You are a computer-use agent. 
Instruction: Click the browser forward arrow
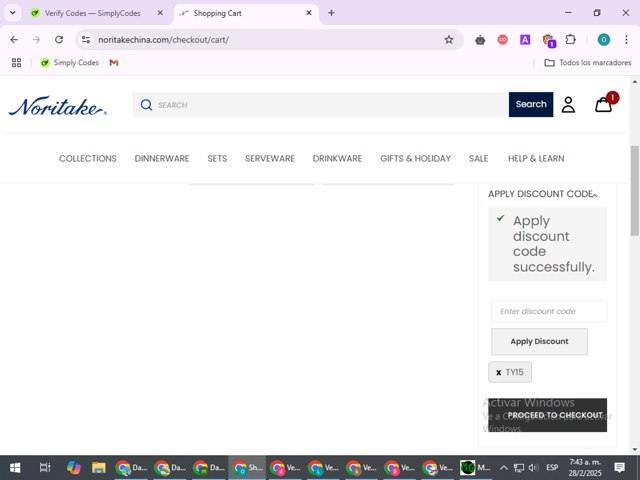point(36,40)
